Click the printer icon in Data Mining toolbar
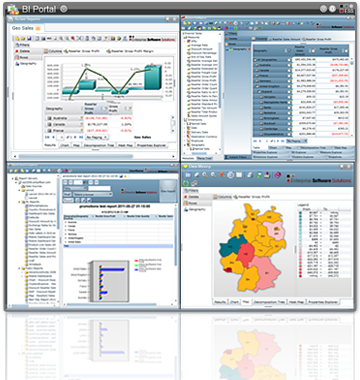The image size is (360, 380). 250,175
